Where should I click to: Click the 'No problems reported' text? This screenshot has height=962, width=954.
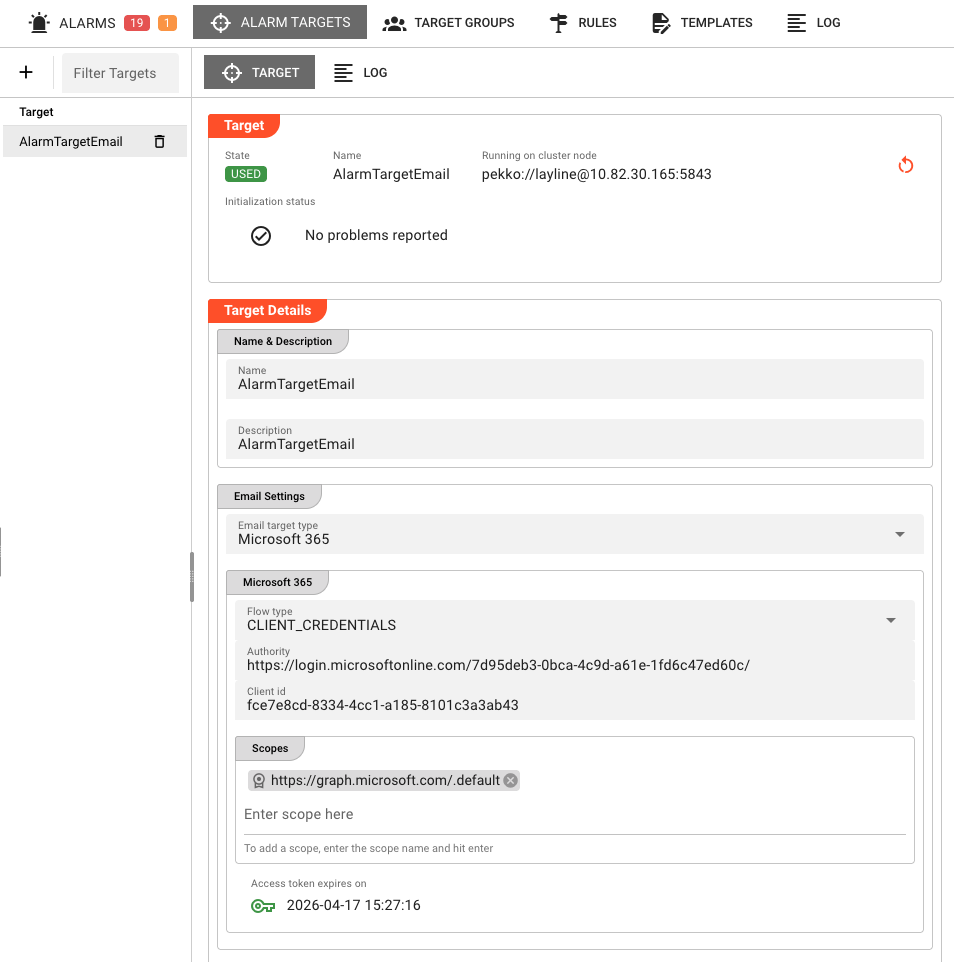coord(376,236)
